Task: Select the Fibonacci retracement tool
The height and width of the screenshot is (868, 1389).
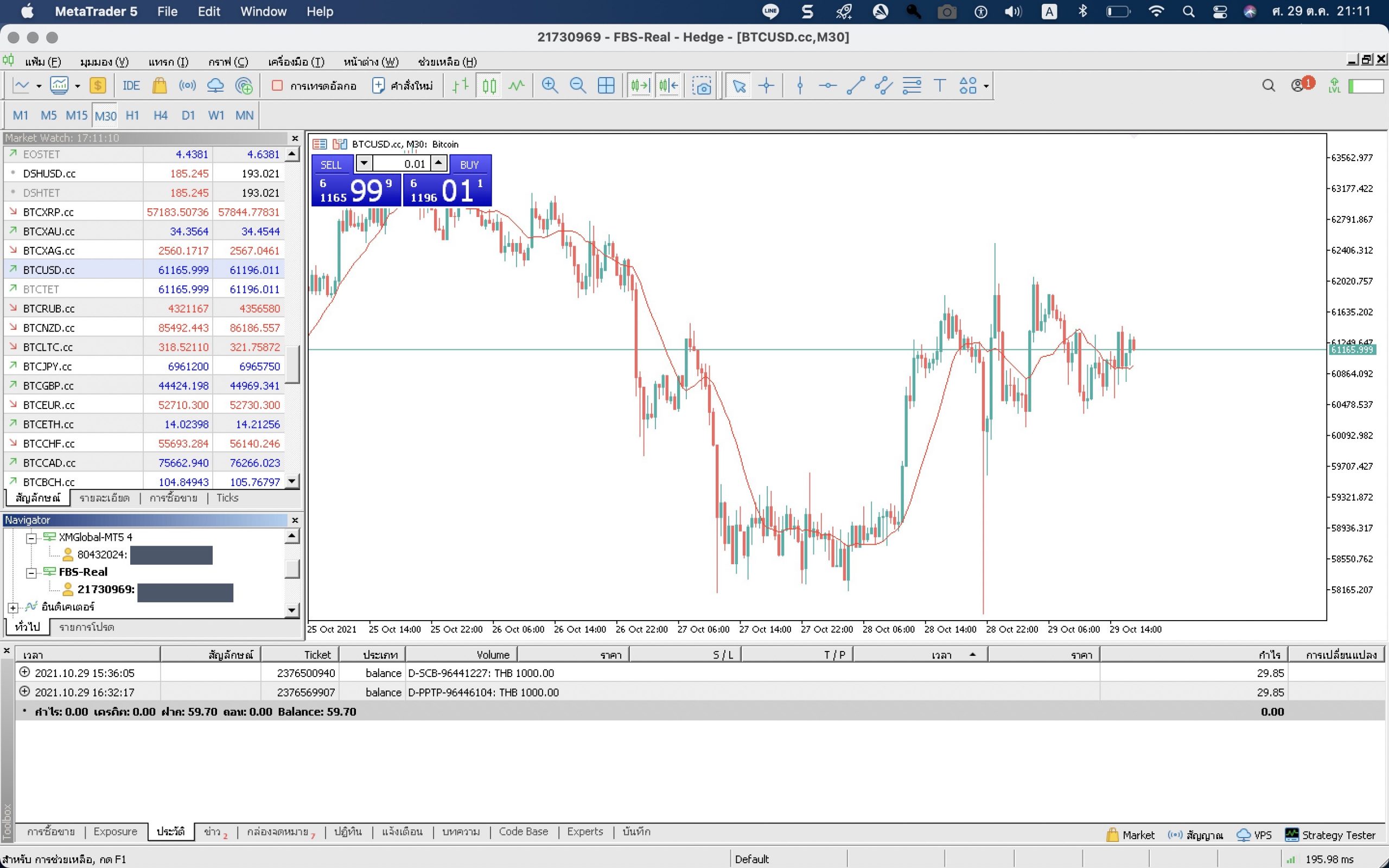Action: (x=912, y=86)
